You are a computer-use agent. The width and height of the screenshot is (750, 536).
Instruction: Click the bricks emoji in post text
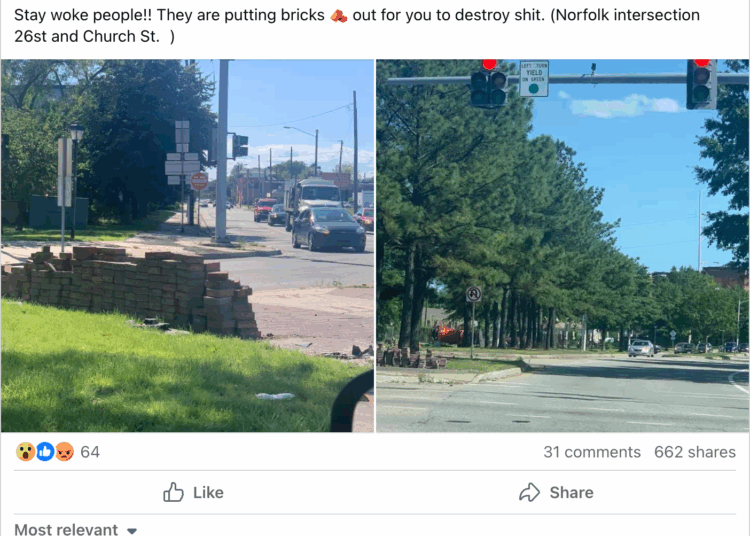tap(339, 16)
